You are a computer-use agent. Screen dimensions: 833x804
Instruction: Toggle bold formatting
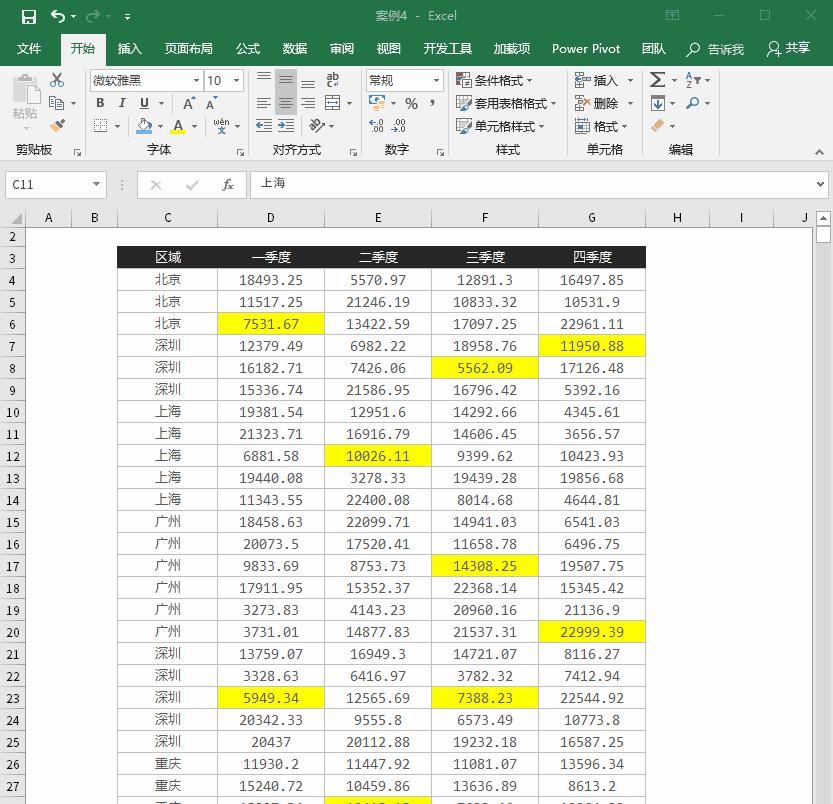tap(100, 103)
